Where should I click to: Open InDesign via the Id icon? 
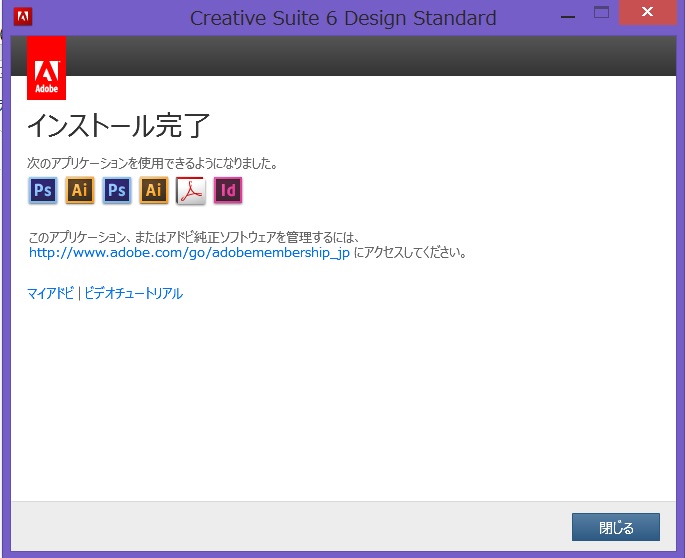(x=228, y=190)
